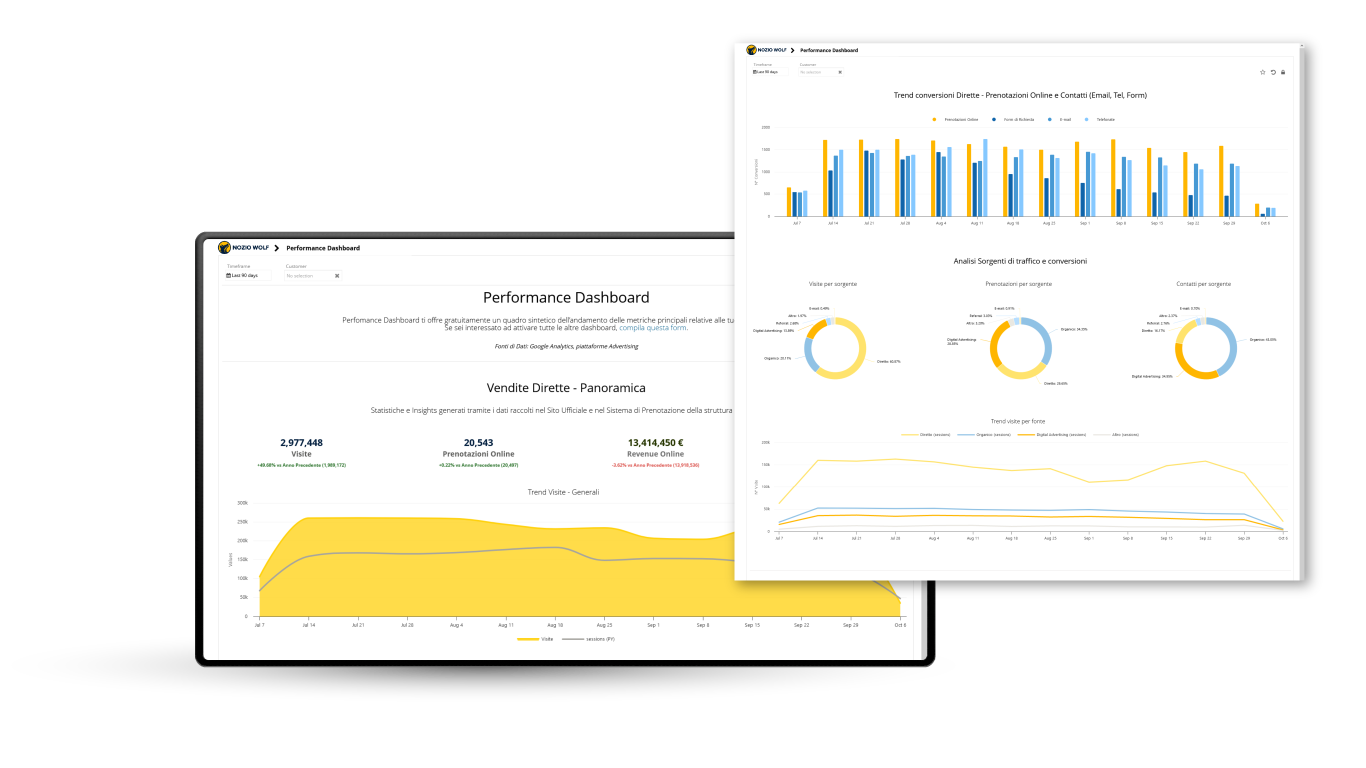Select Performance Dashboard breadcrumb in left dashboard
Image resolution: width=1366 pixels, height=768 pixels.
point(323,248)
